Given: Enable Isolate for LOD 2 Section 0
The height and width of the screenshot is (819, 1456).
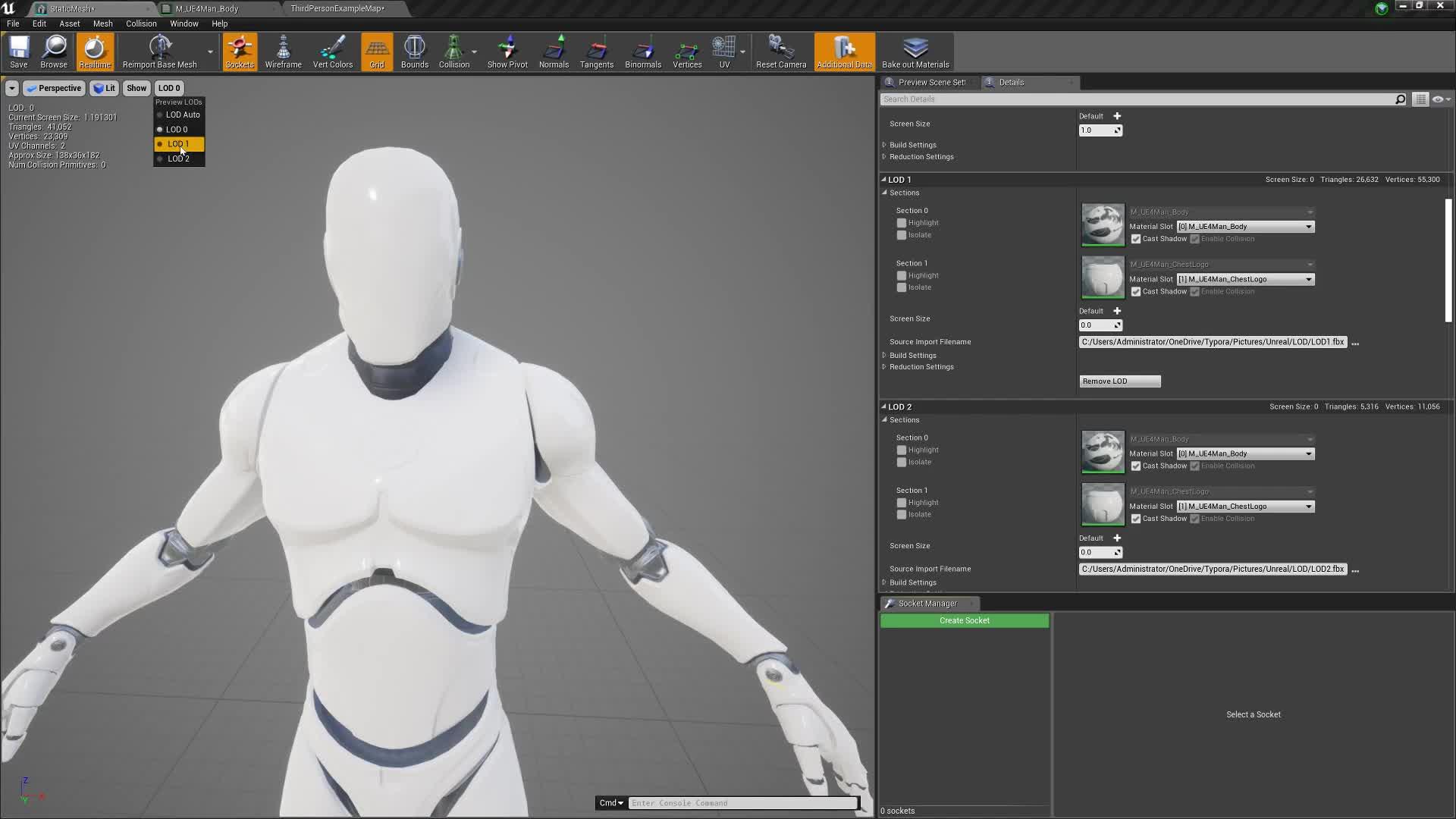Looking at the screenshot, I should tap(901, 462).
